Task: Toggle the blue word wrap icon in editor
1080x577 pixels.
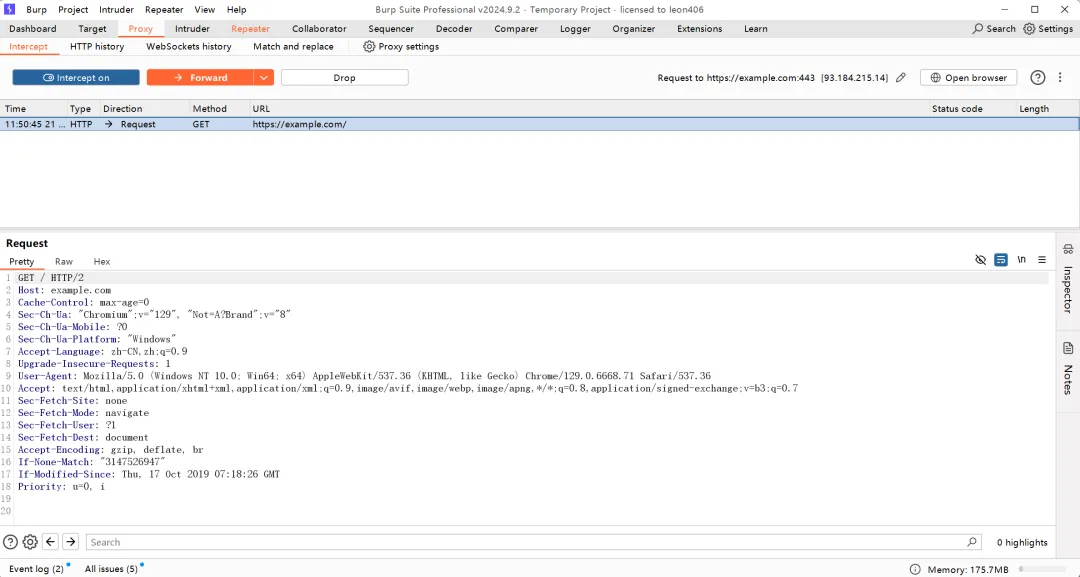Action: [1001, 260]
